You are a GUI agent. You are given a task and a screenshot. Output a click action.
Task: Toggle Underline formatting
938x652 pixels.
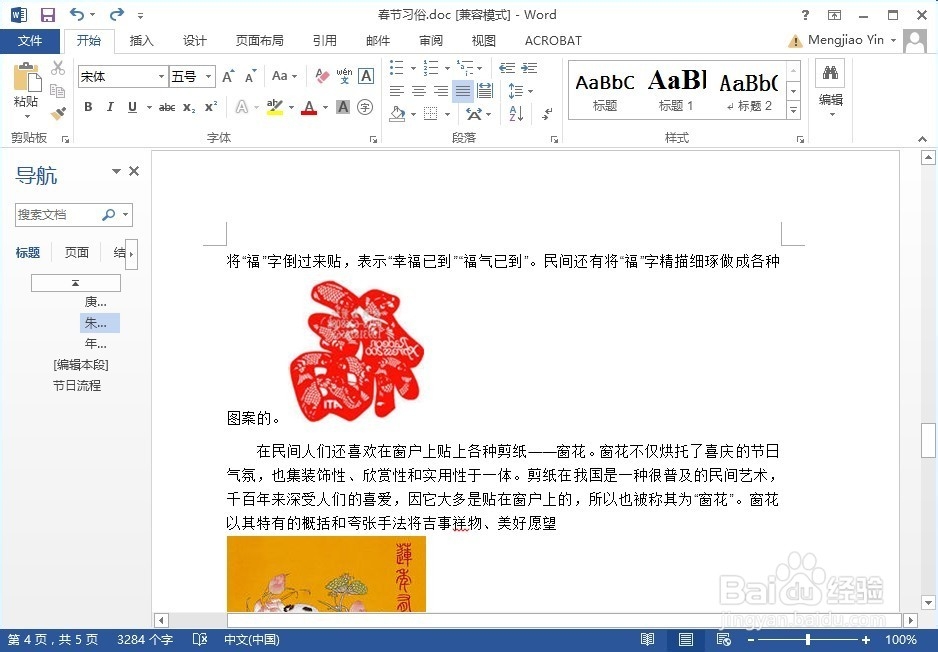click(132, 107)
